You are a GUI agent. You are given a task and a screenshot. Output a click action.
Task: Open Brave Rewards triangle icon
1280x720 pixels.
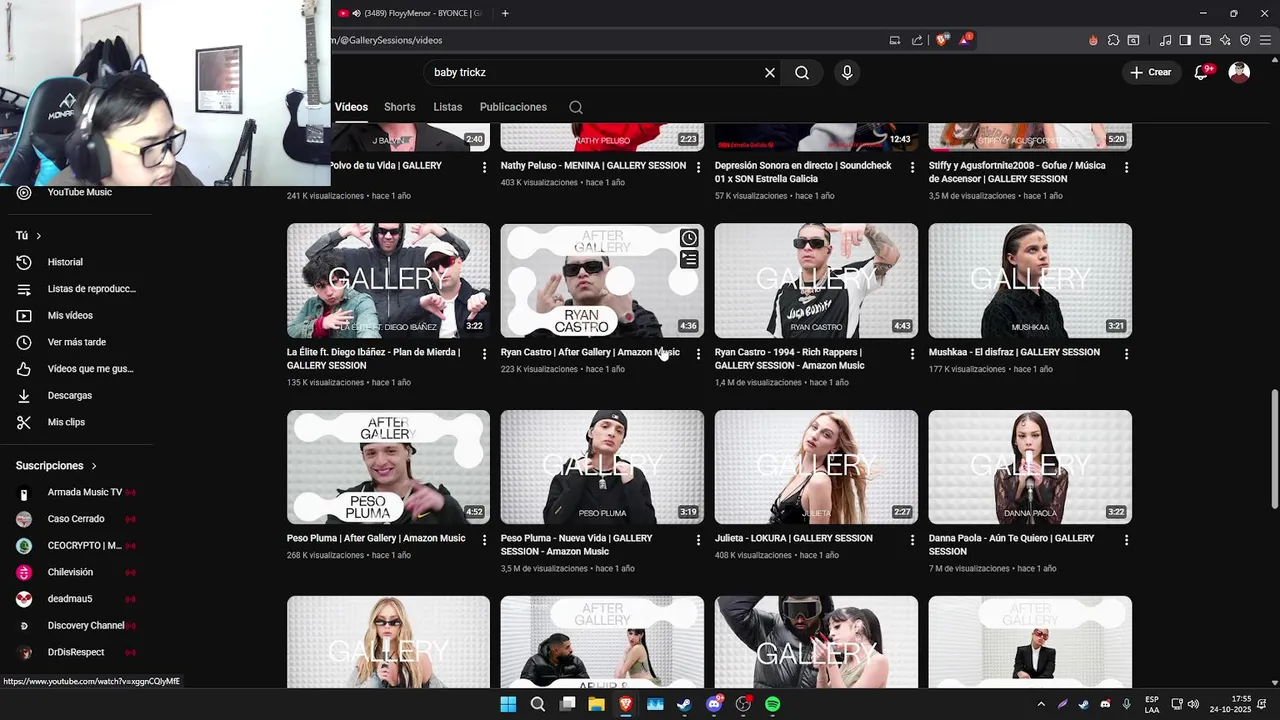964,40
